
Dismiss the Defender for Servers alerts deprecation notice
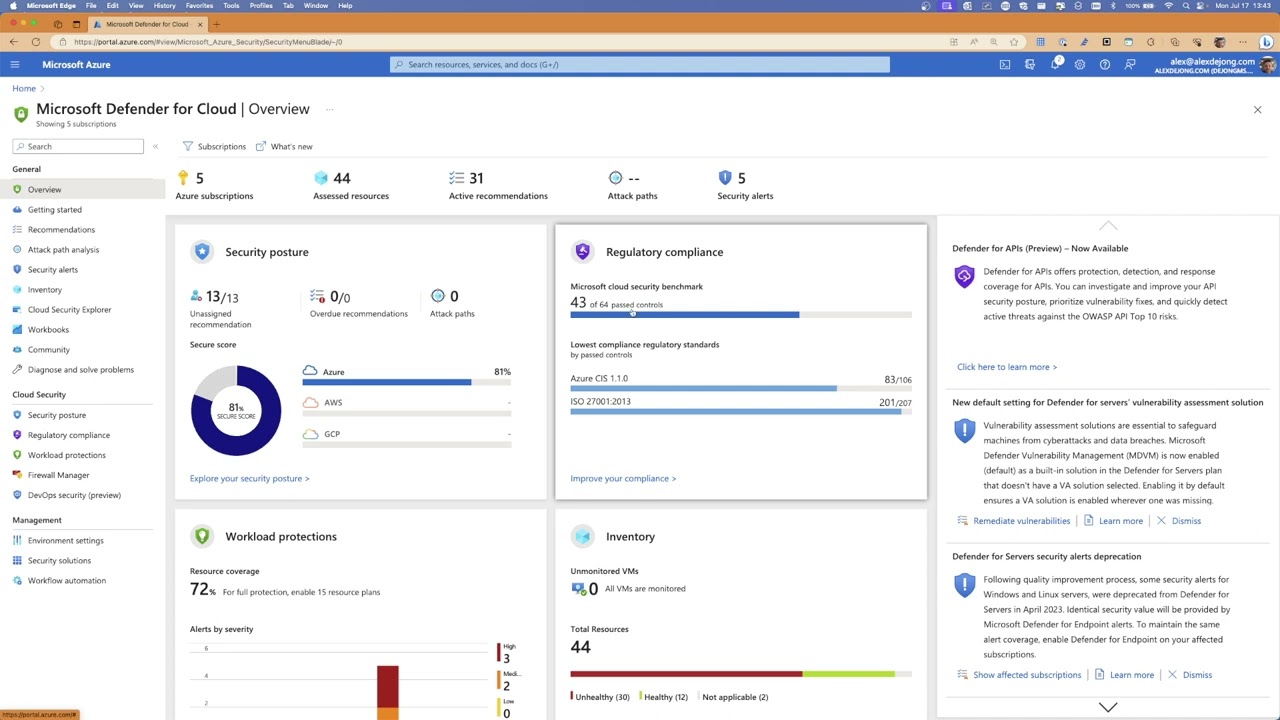pos(1190,675)
